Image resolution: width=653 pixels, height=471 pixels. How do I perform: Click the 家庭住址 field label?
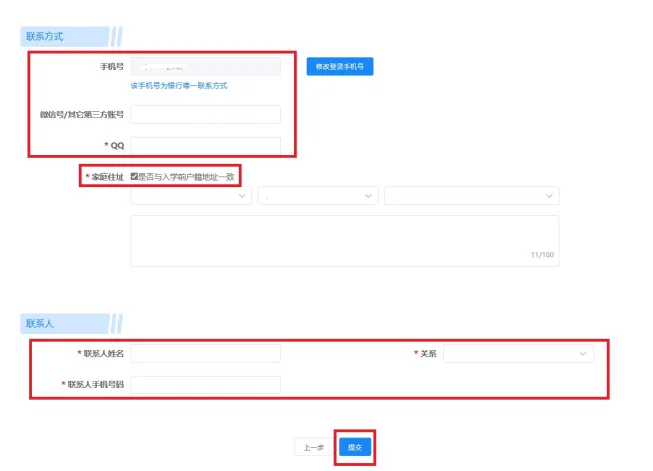click(106, 177)
